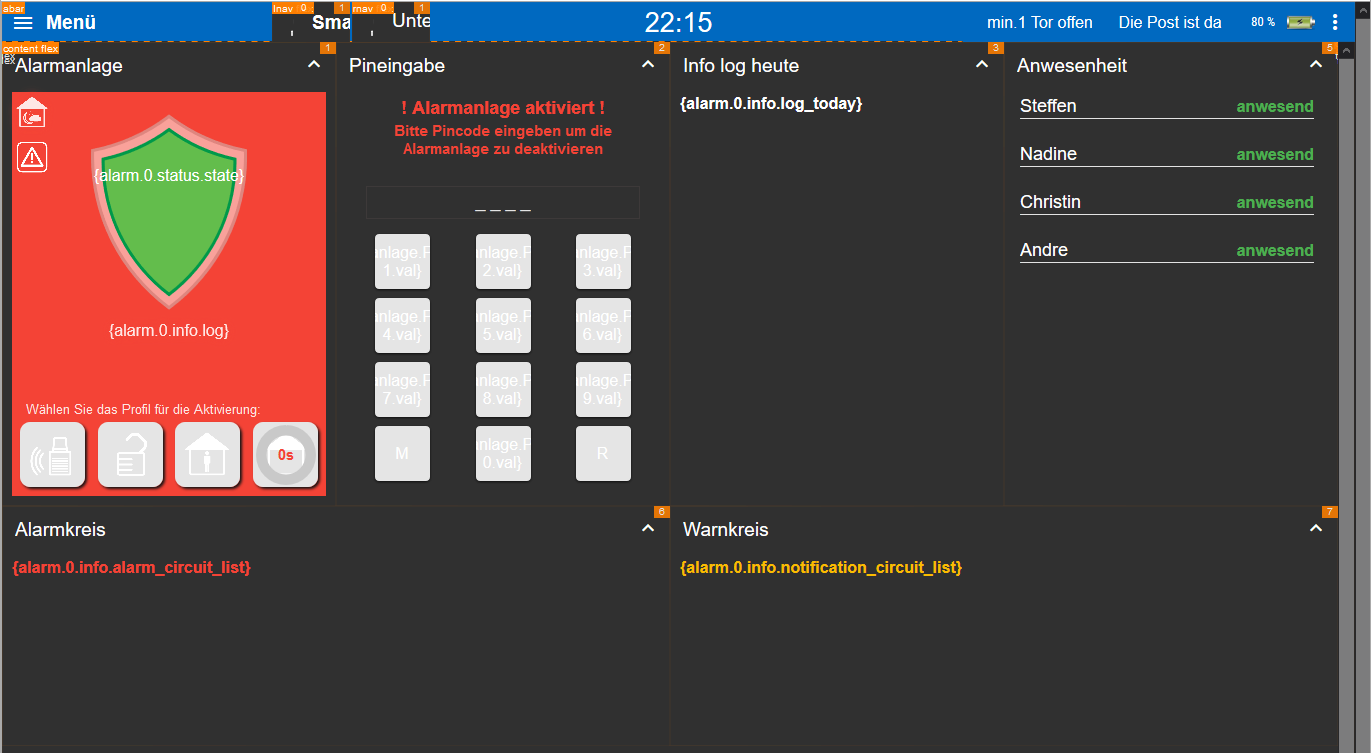The width and height of the screenshot is (1372, 753).
Task: Click the 22:15 clock display
Action: pyautogui.click(x=678, y=22)
